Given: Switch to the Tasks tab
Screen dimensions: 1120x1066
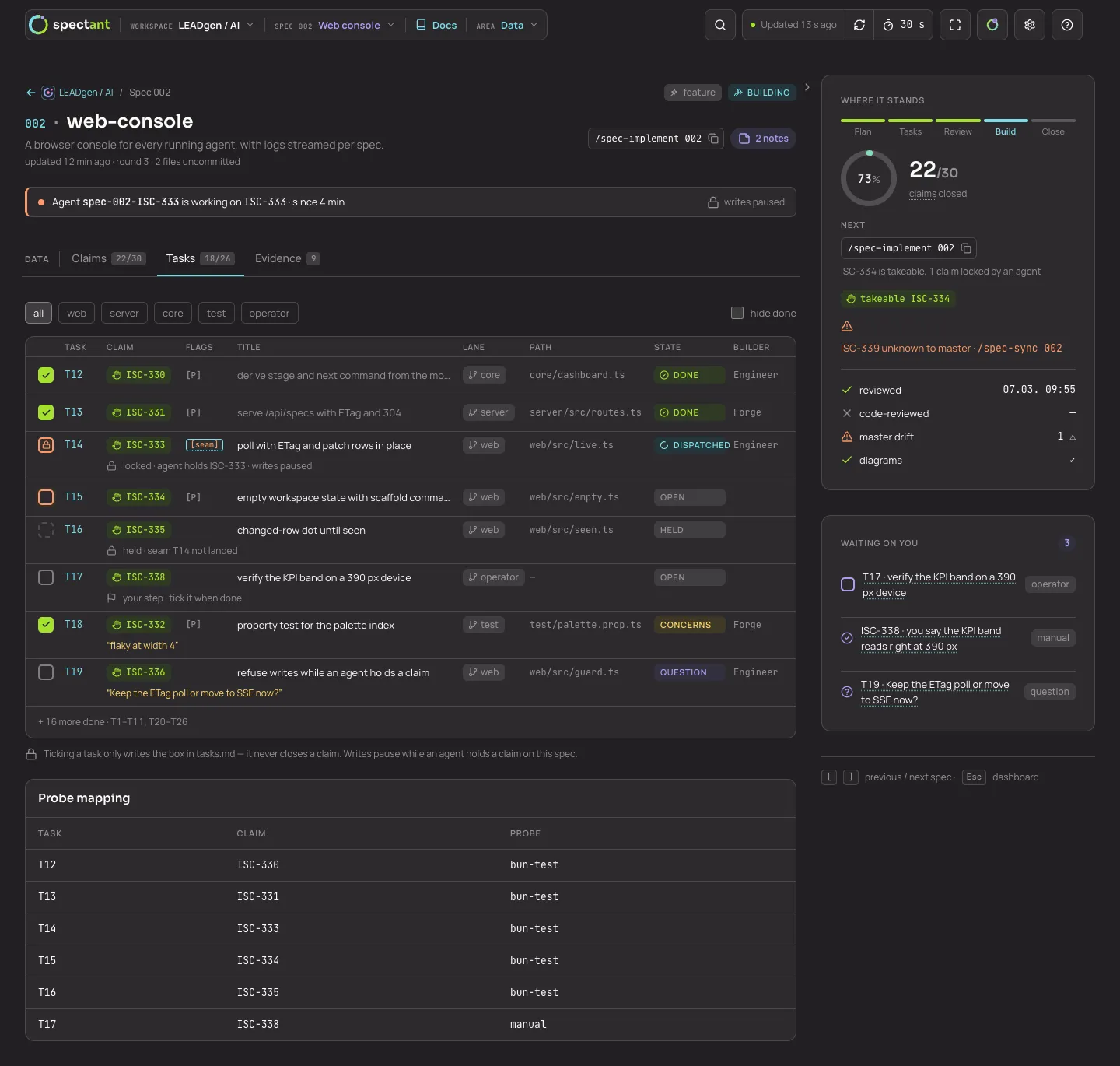Looking at the screenshot, I should pos(200,258).
